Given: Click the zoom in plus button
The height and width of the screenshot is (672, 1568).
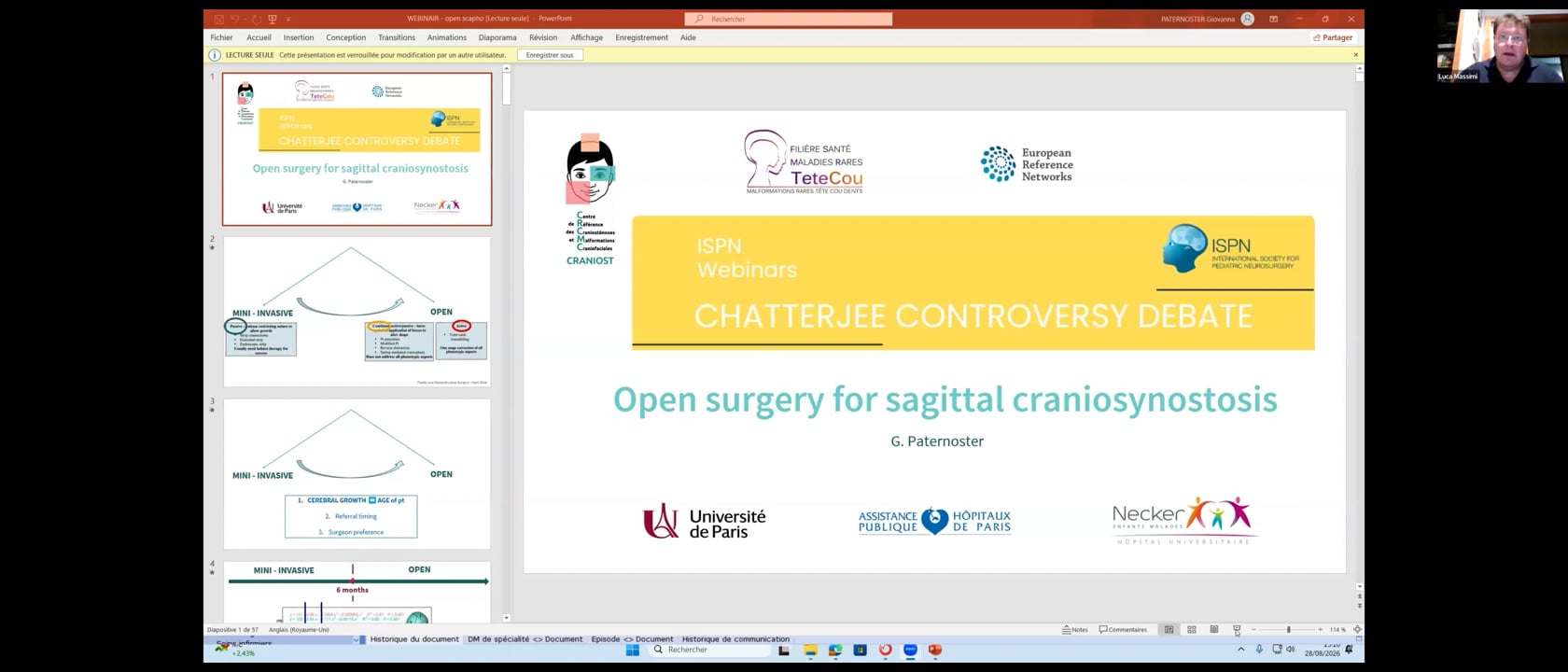Looking at the screenshot, I should pos(1320,630).
